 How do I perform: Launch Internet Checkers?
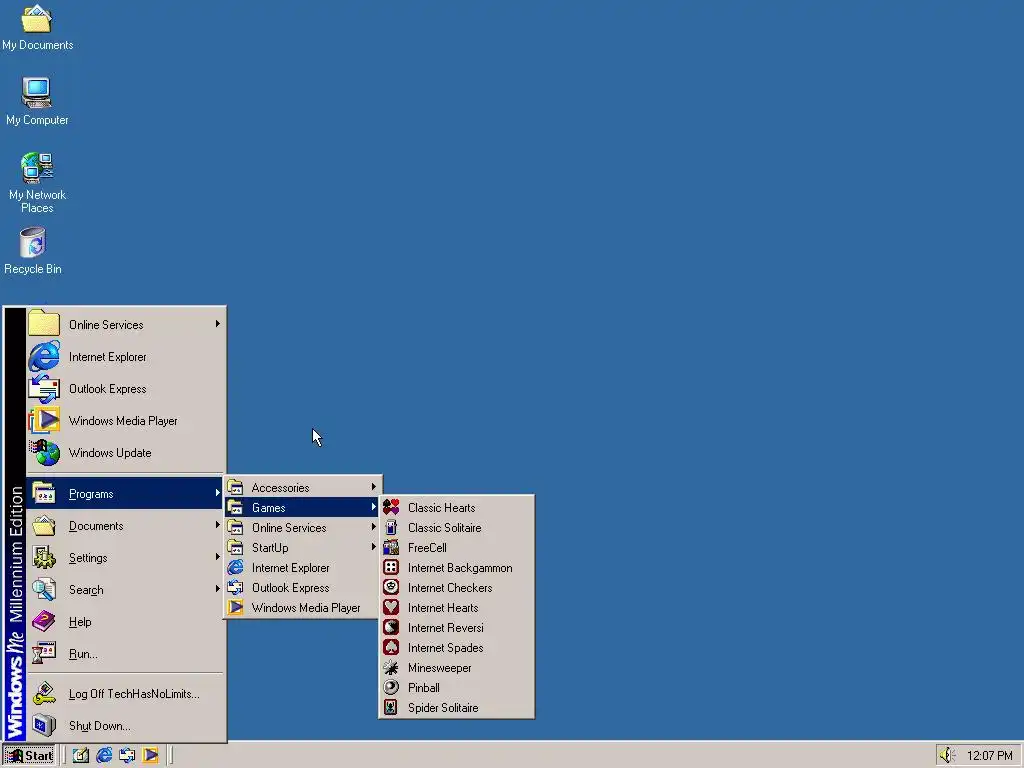tap(456, 587)
